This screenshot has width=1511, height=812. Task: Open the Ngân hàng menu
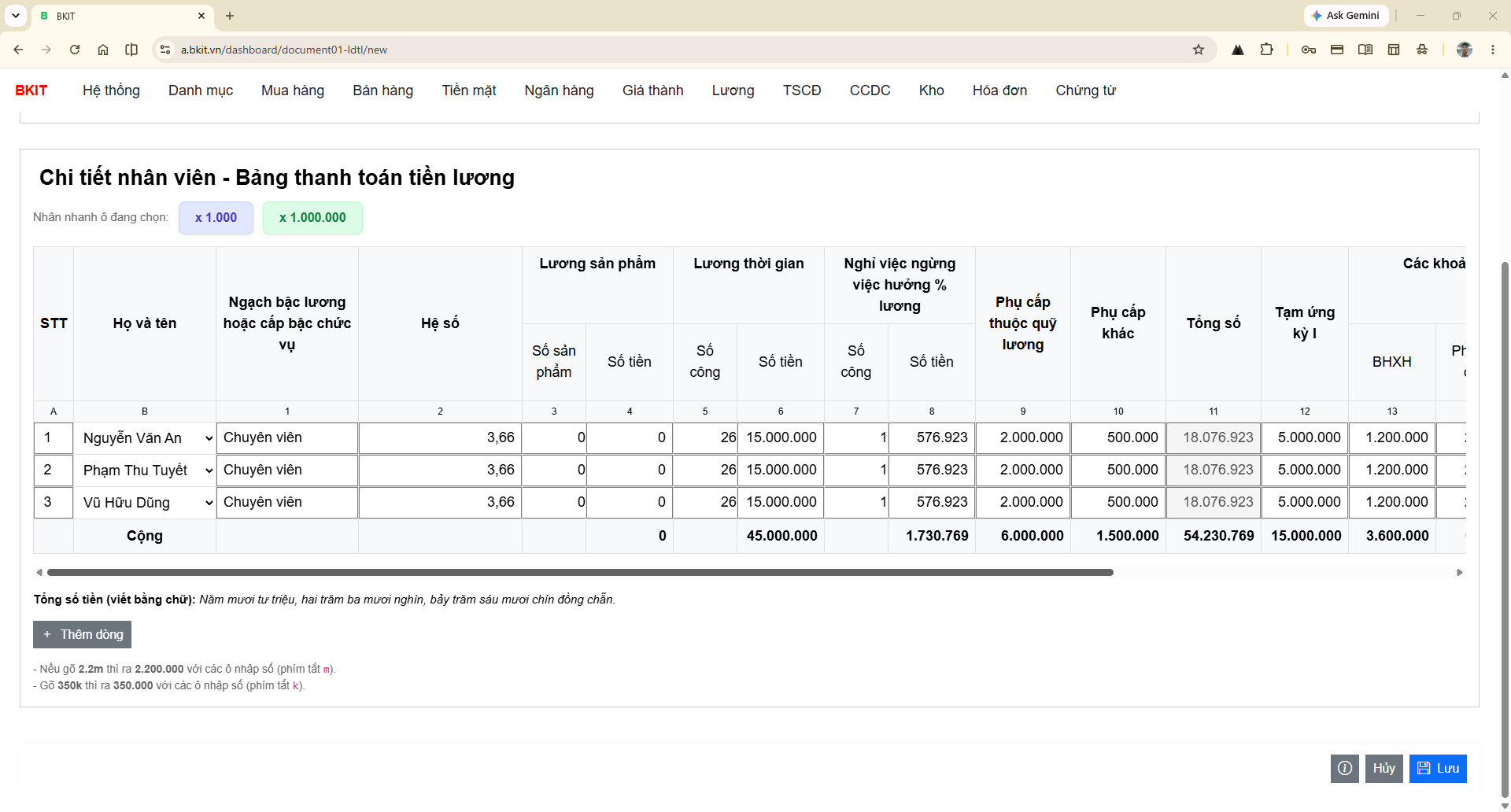(x=560, y=90)
